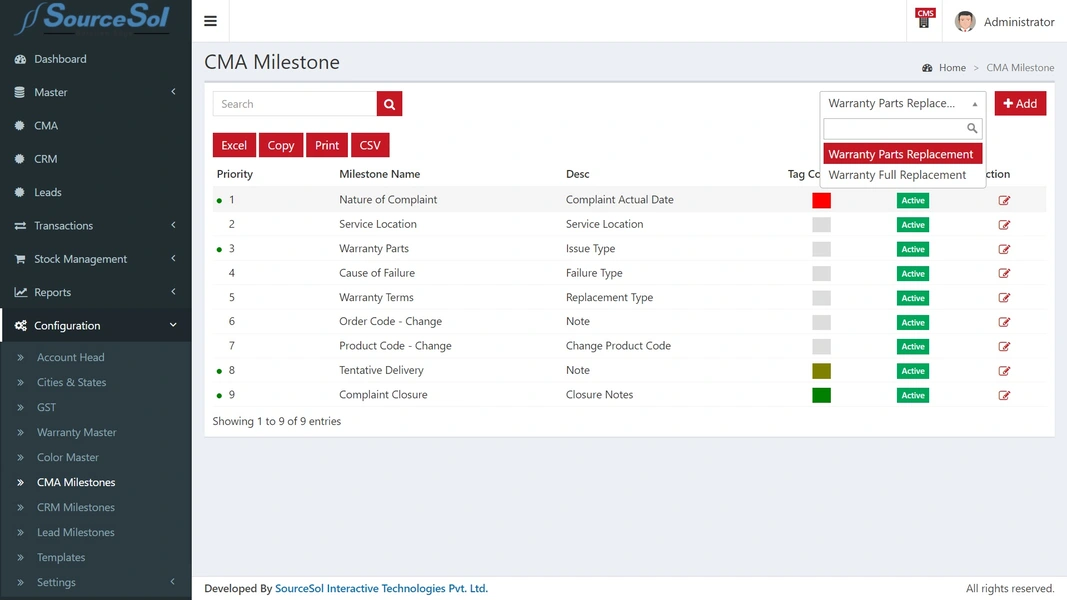
Task: Click the red tag color swatch
Action: point(821,200)
